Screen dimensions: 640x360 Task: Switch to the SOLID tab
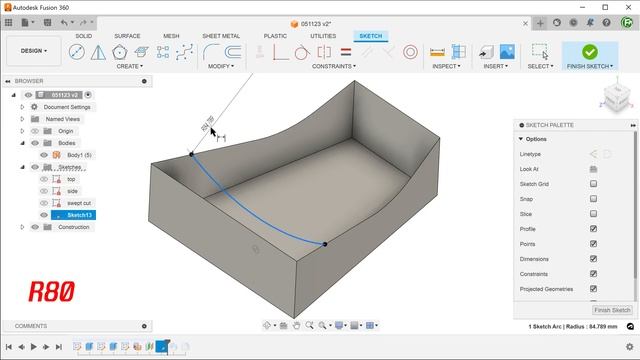coord(84,36)
